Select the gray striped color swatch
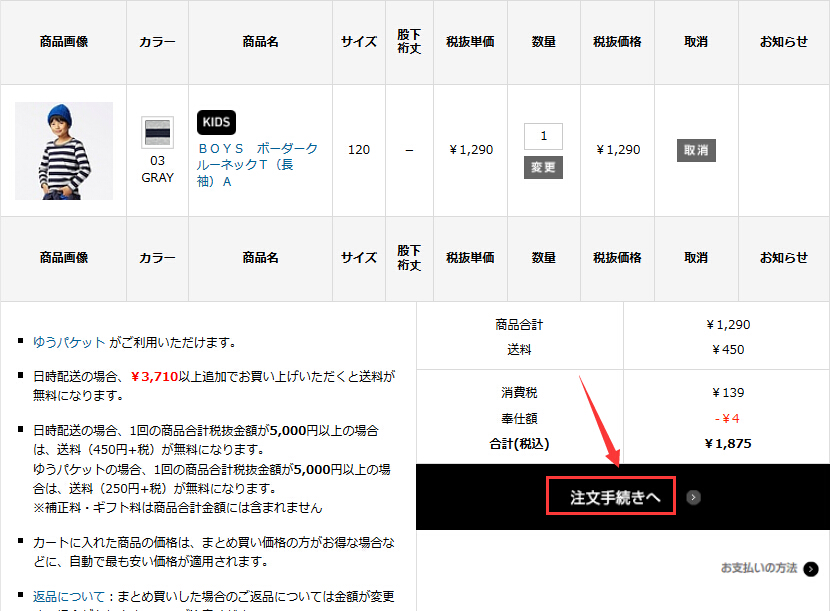Screen dimensions: 831x611 [157, 132]
